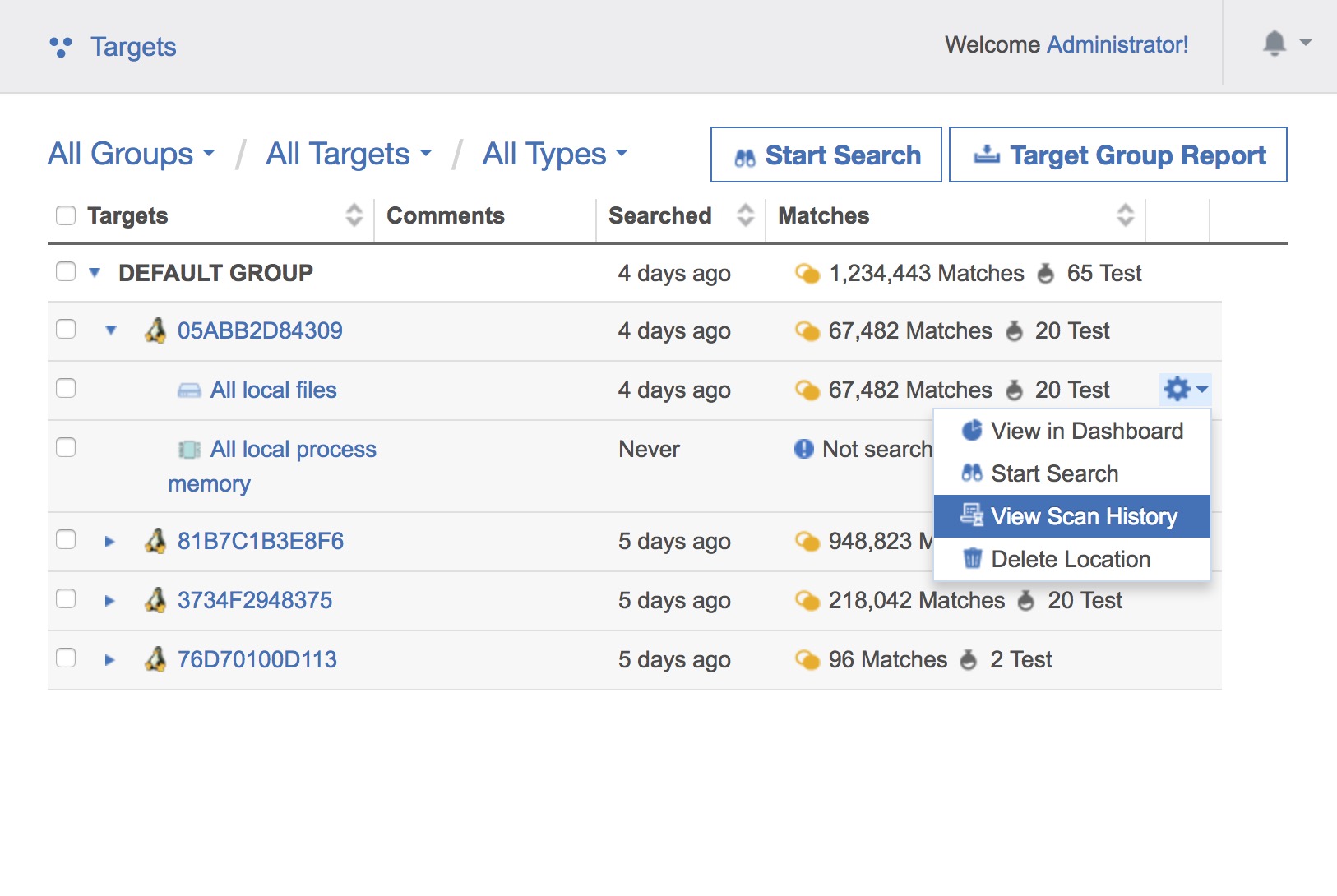Click the notification bell icon
Image resolution: width=1337 pixels, height=896 pixels.
coord(1274,43)
